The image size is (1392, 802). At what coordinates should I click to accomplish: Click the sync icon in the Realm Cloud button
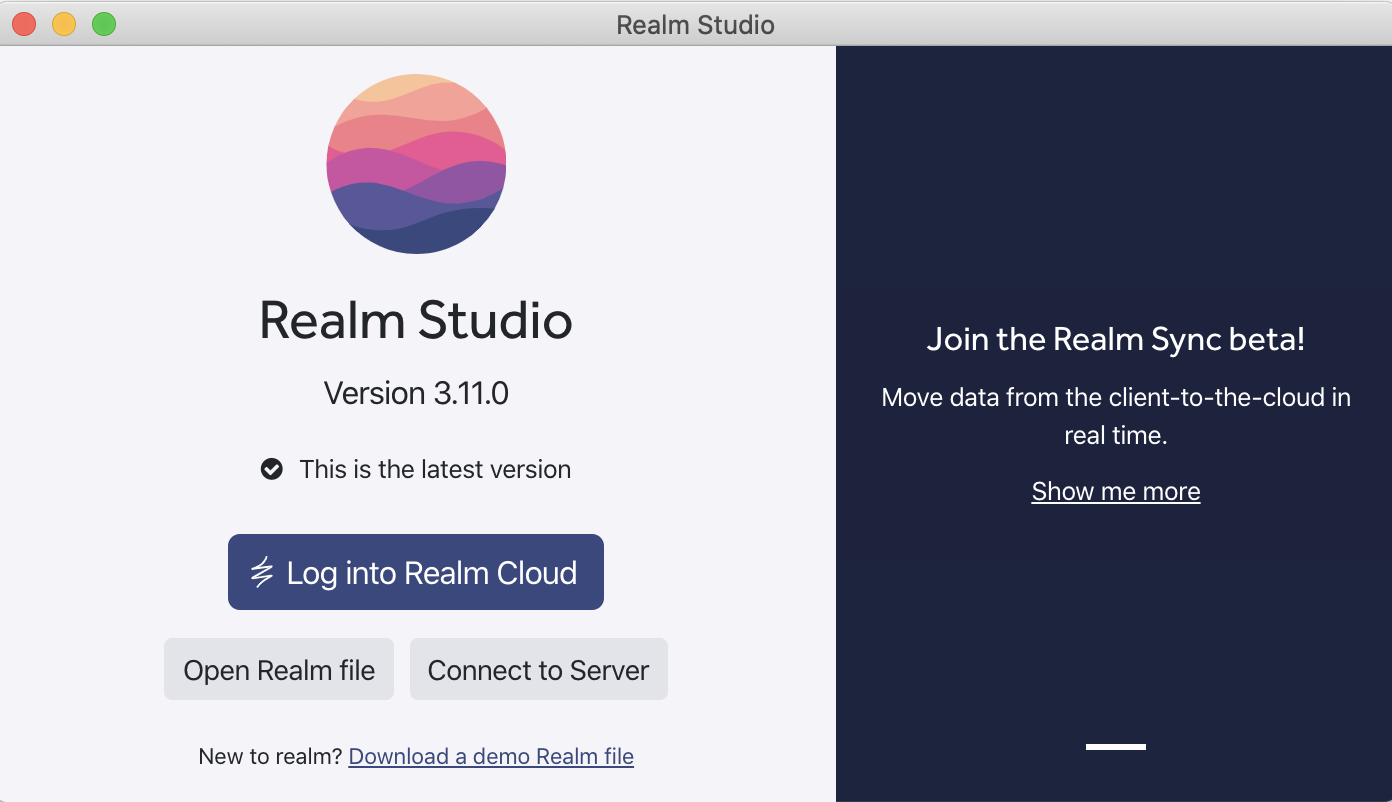click(x=262, y=573)
